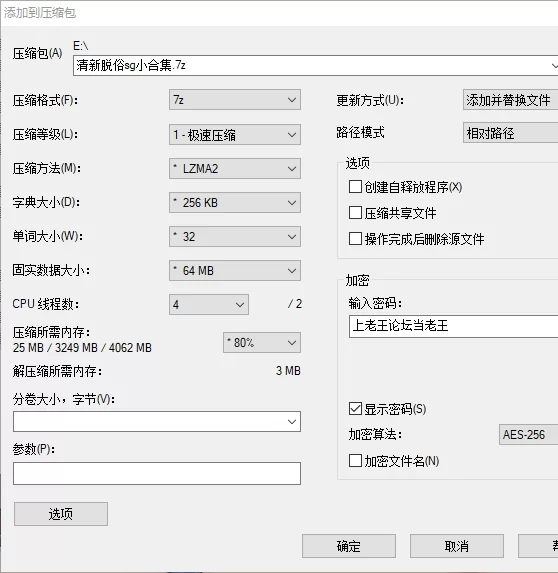Open the 压缩方法 LZMA2 dropdown
Viewport: 558px width, 573px height.
point(235,168)
